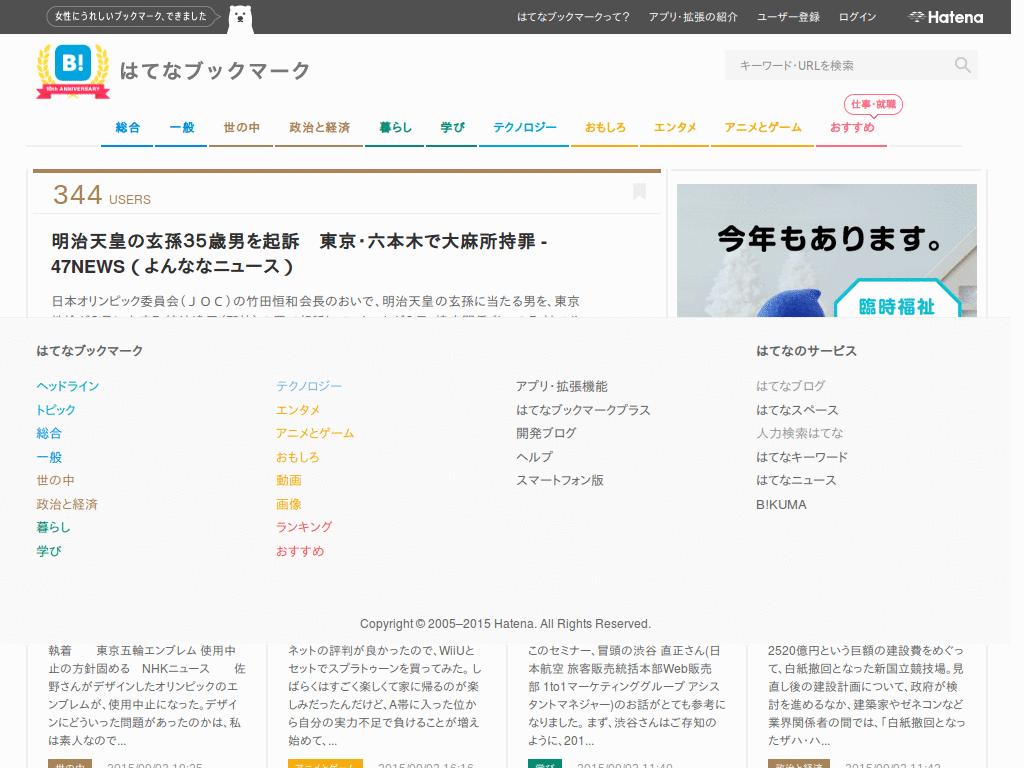Click 世の中 in the footer list
The image size is (1024, 768).
pyautogui.click(x=56, y=480)
